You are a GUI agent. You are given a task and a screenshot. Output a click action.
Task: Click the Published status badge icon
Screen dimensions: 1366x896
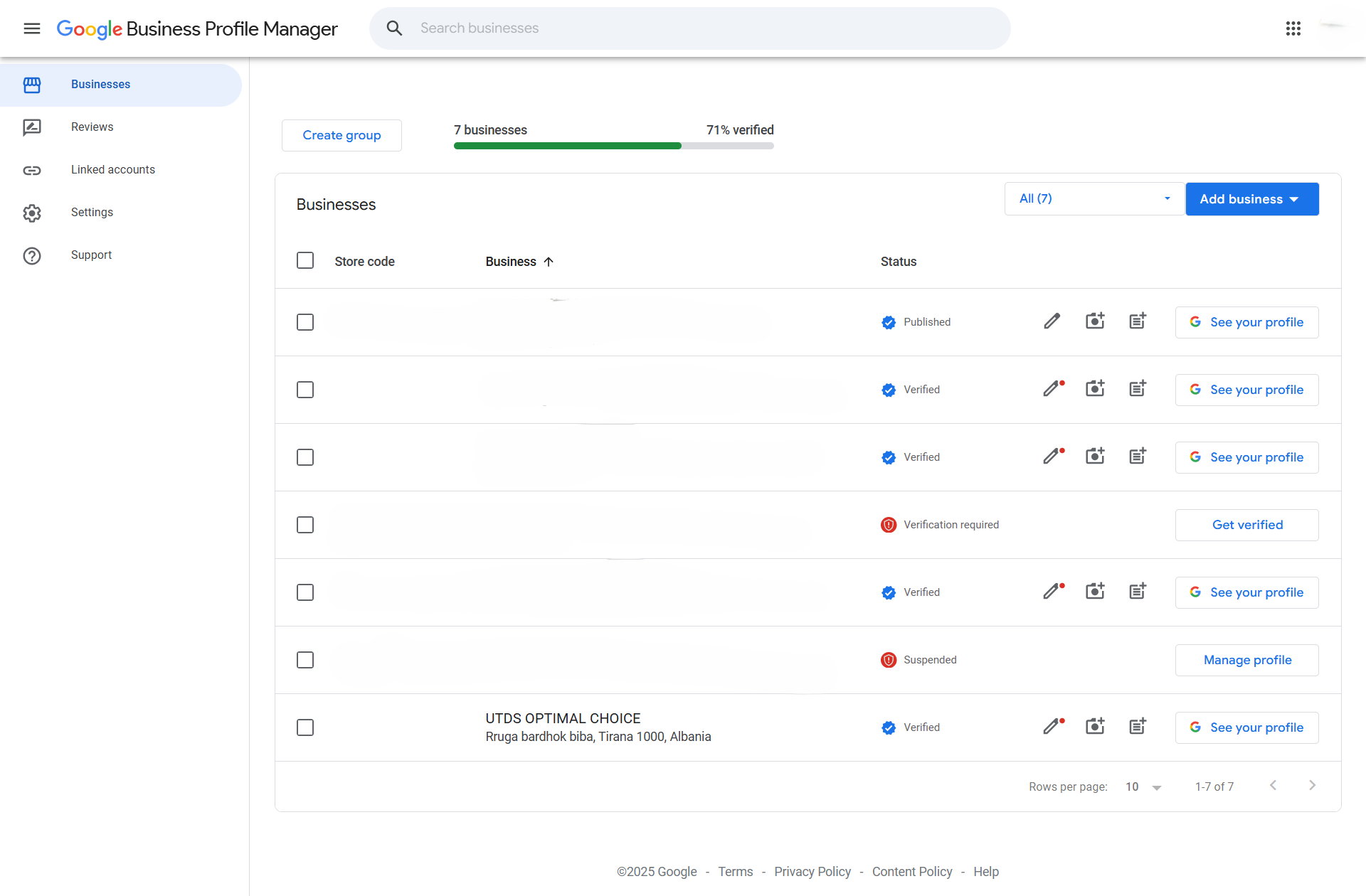pyautogui.click(x=889, y=322)
